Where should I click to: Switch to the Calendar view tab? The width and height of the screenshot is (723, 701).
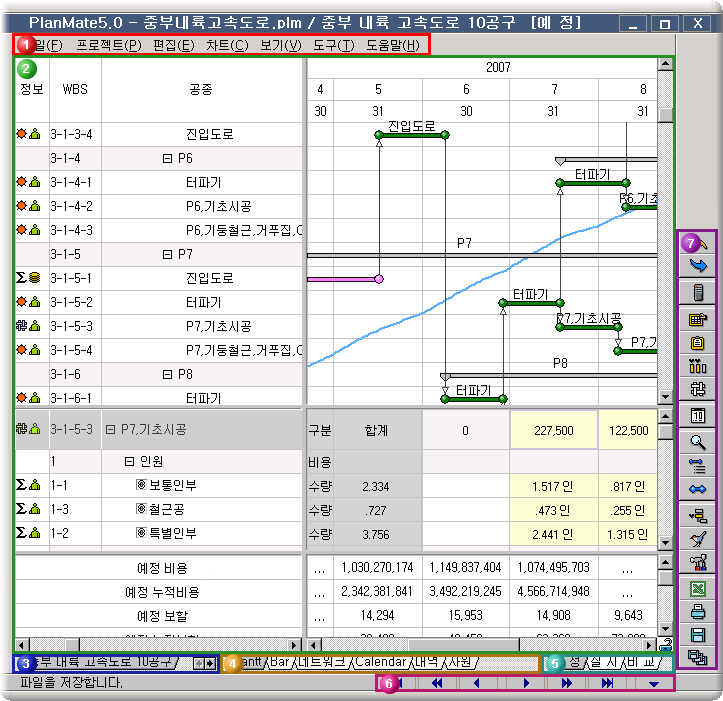click(x=380, y=662)
